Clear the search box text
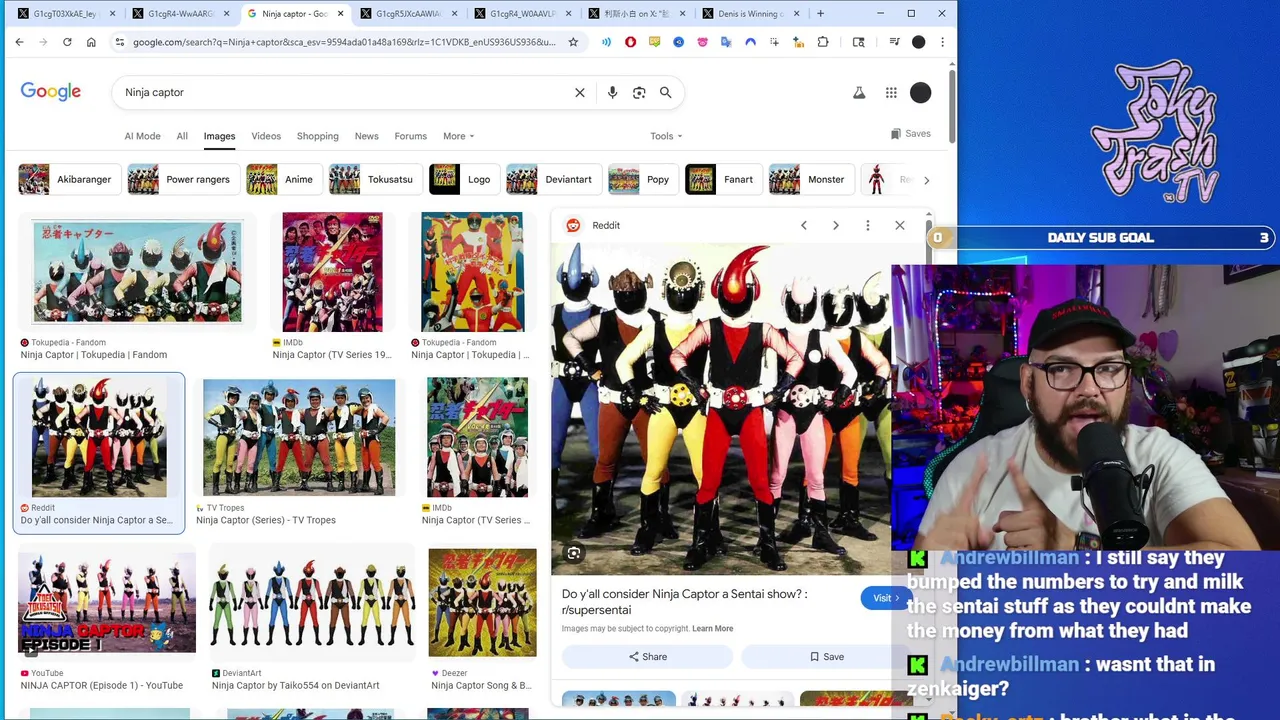Screen dimensions: 1280x720 click(579, 92)
